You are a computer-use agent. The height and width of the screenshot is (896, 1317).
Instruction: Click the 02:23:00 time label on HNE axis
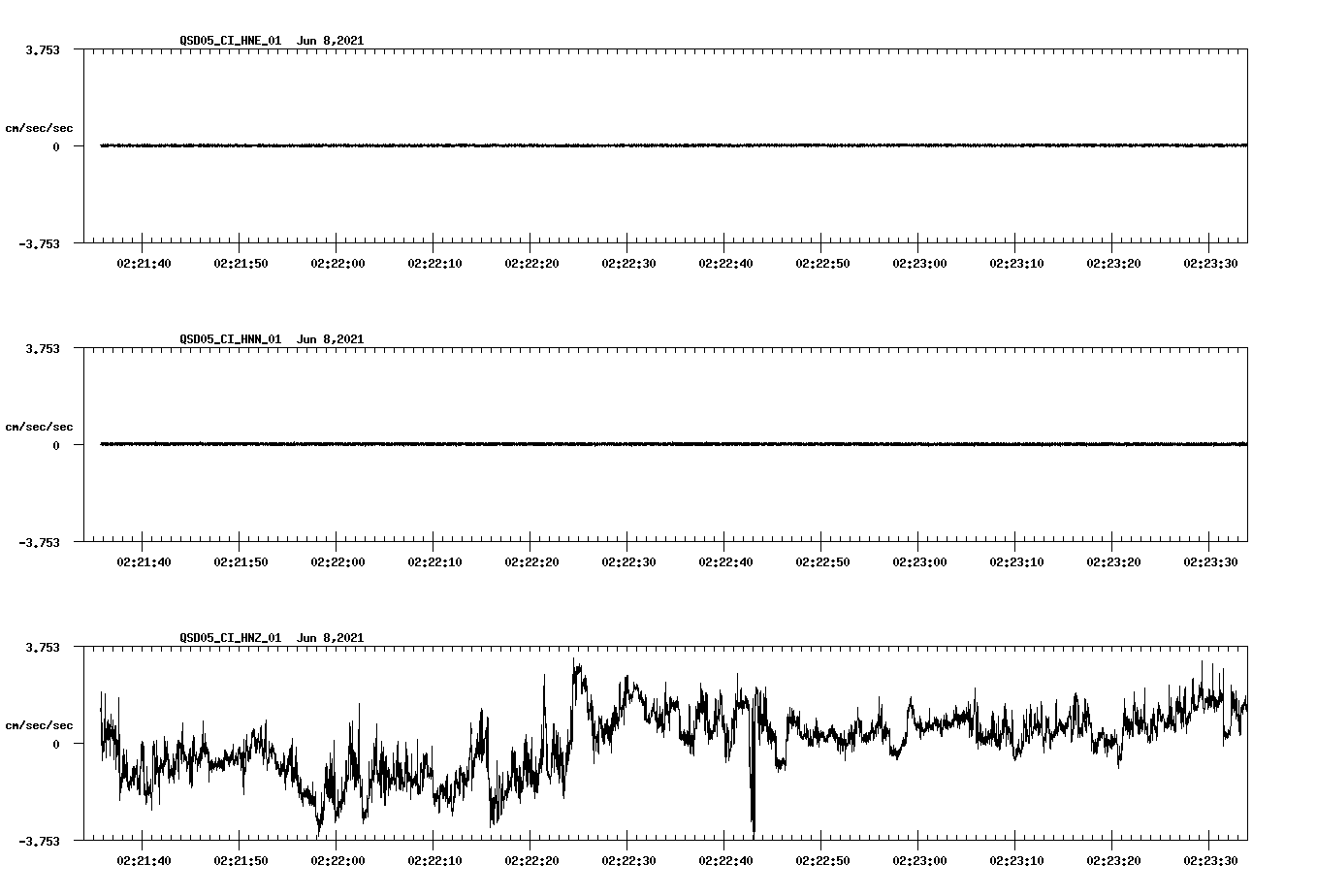[x=919, y=264]
